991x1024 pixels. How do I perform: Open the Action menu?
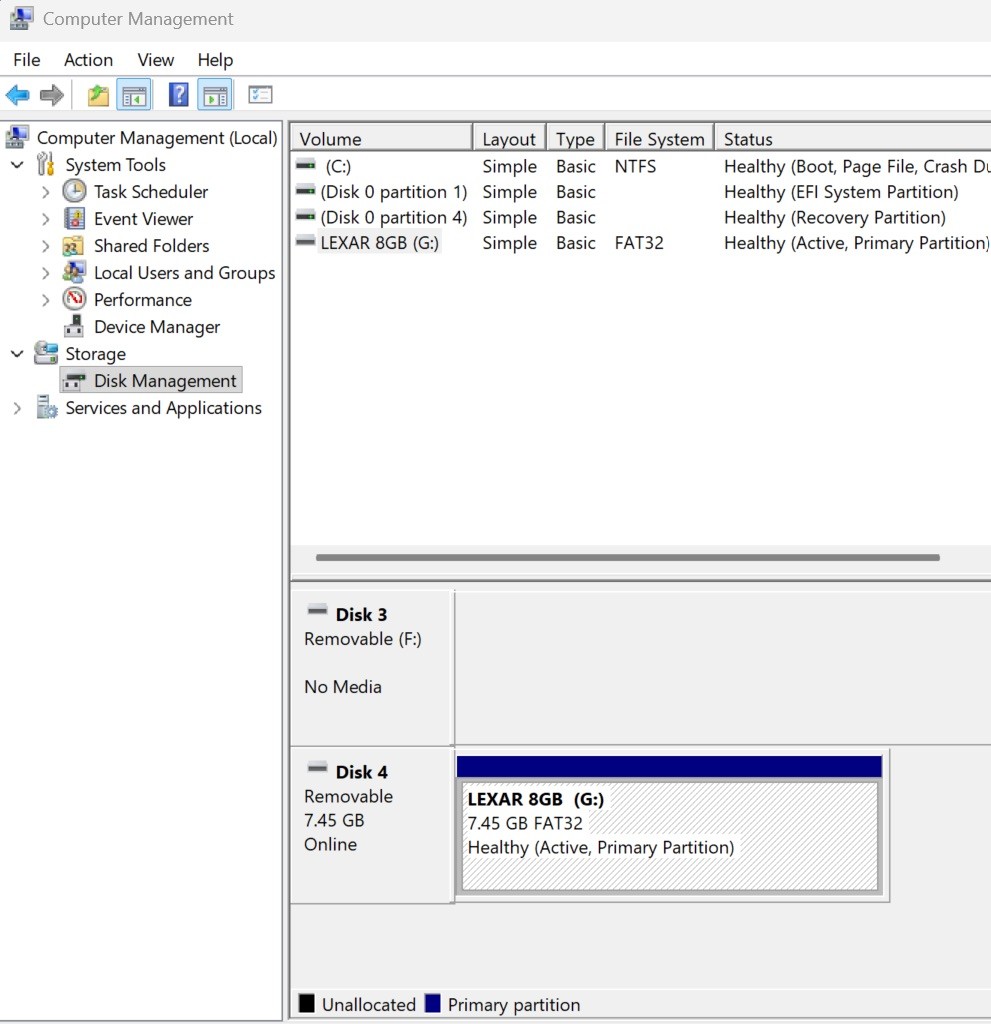tap(88, 60)
